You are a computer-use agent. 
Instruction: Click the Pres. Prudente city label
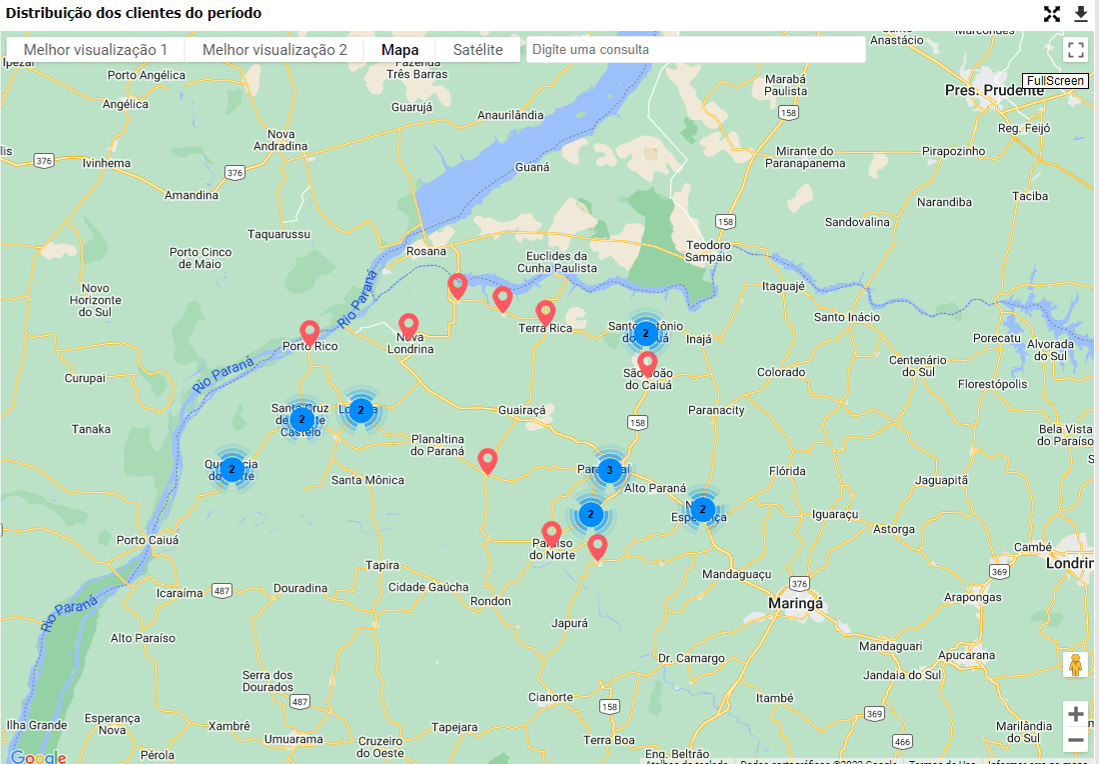pos(994,90)
